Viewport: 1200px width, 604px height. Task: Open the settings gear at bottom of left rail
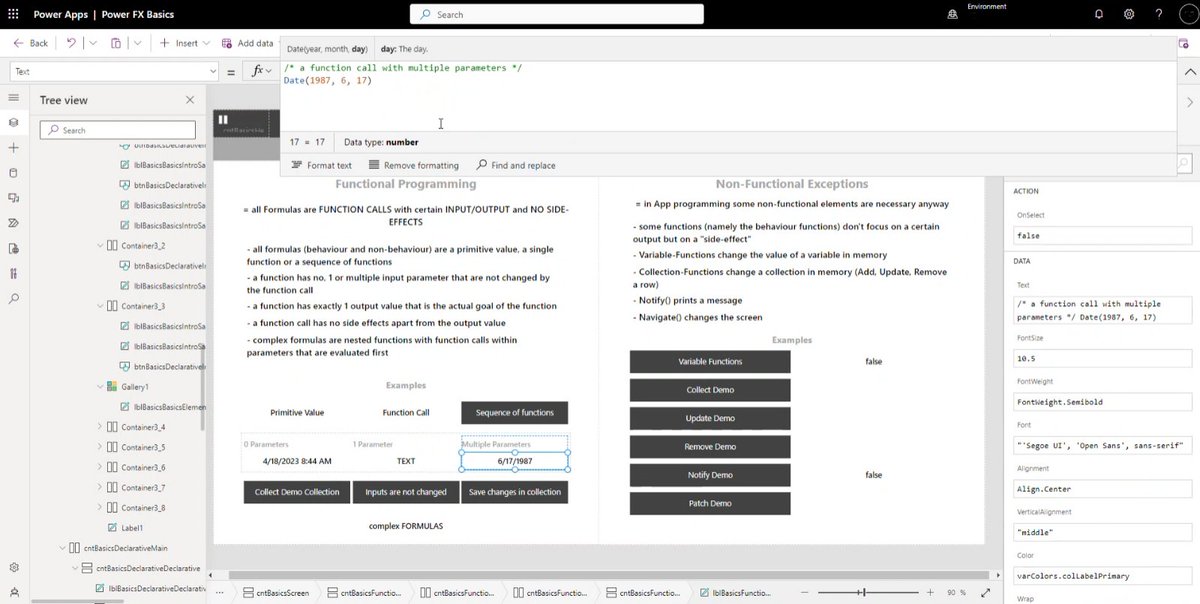pyautogui.click(x=14, y=567)
